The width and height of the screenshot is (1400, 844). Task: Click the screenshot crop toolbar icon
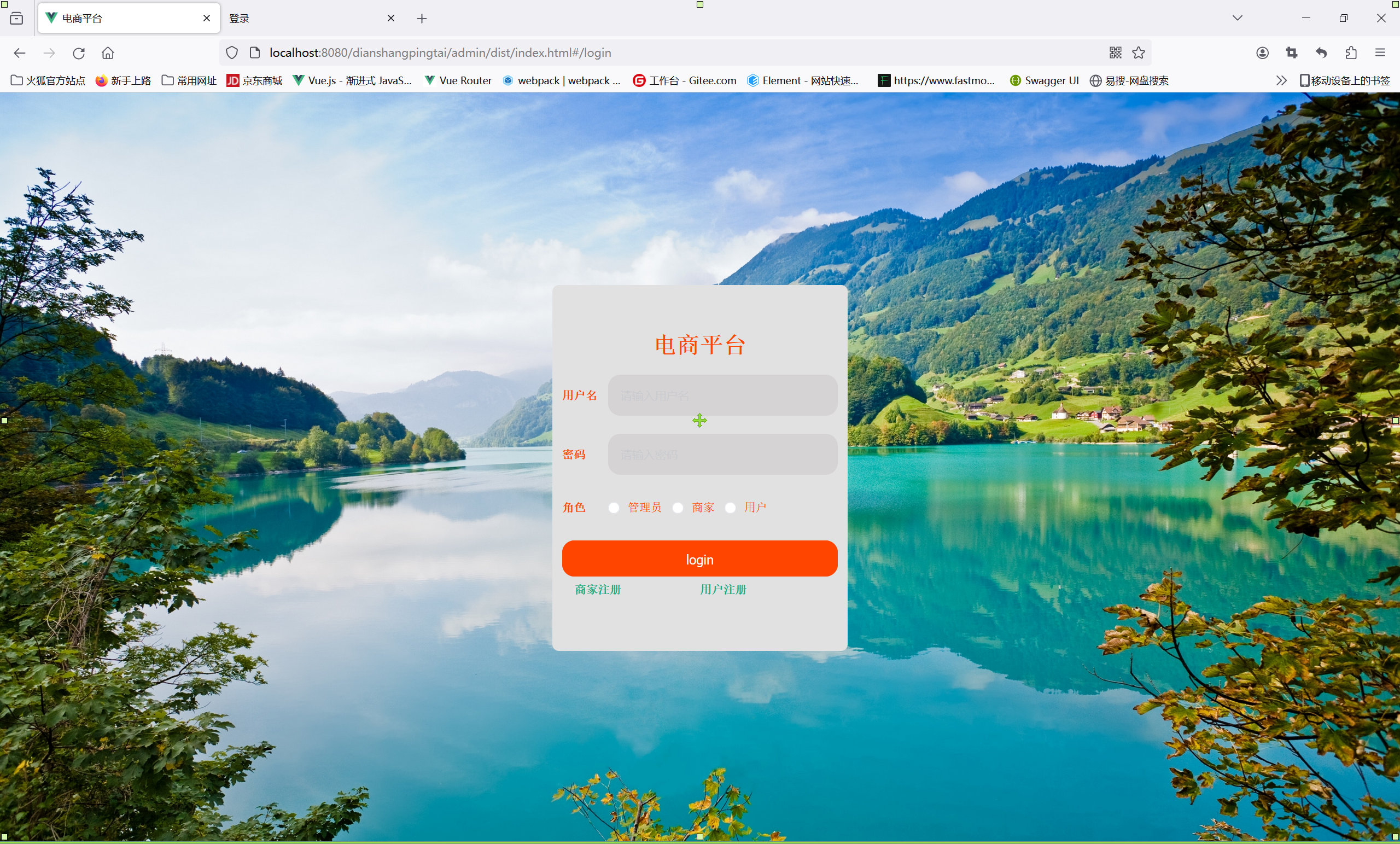click(x=1292, y=53)
